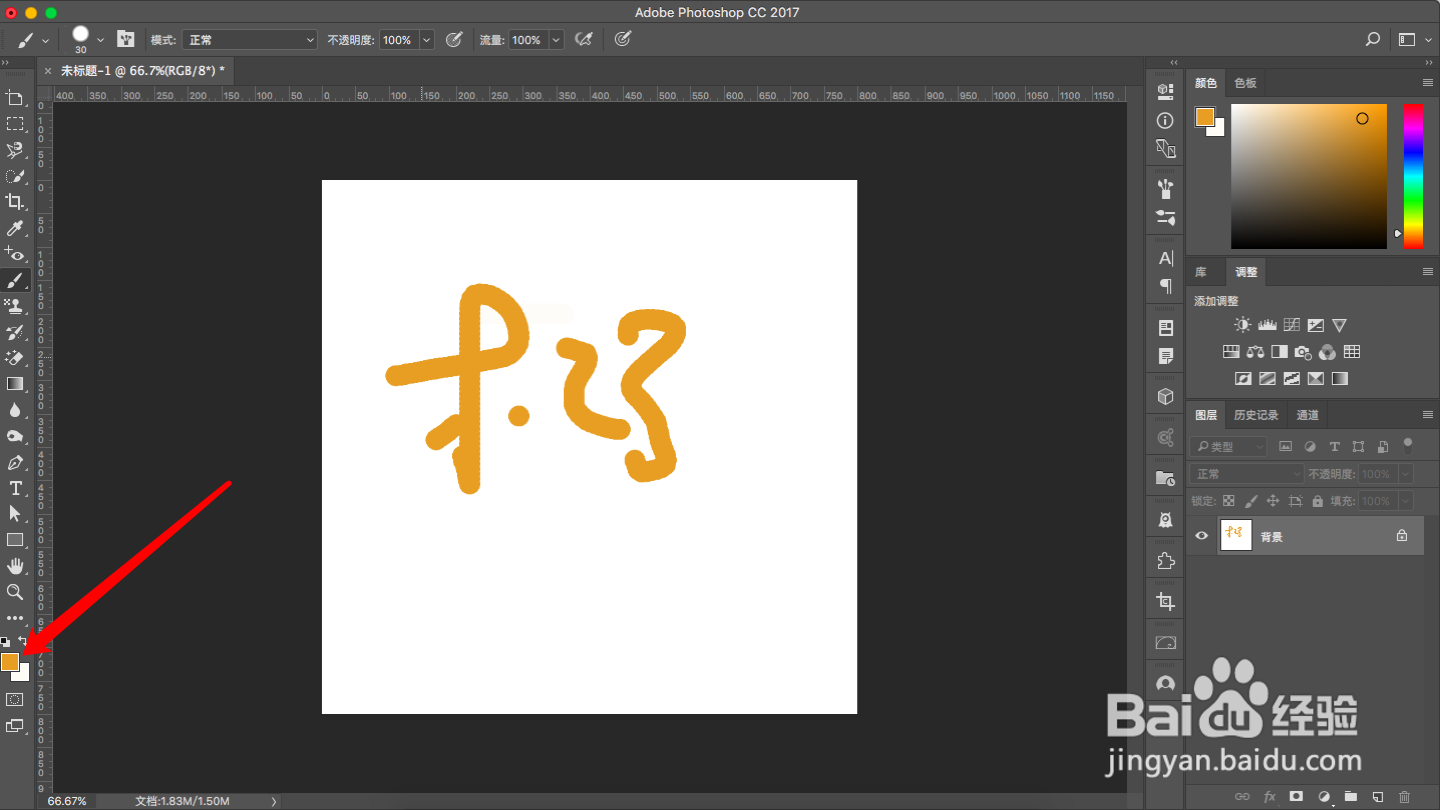
Task: Select the Crop tool in left toolbar
Action: pos(15,202)
